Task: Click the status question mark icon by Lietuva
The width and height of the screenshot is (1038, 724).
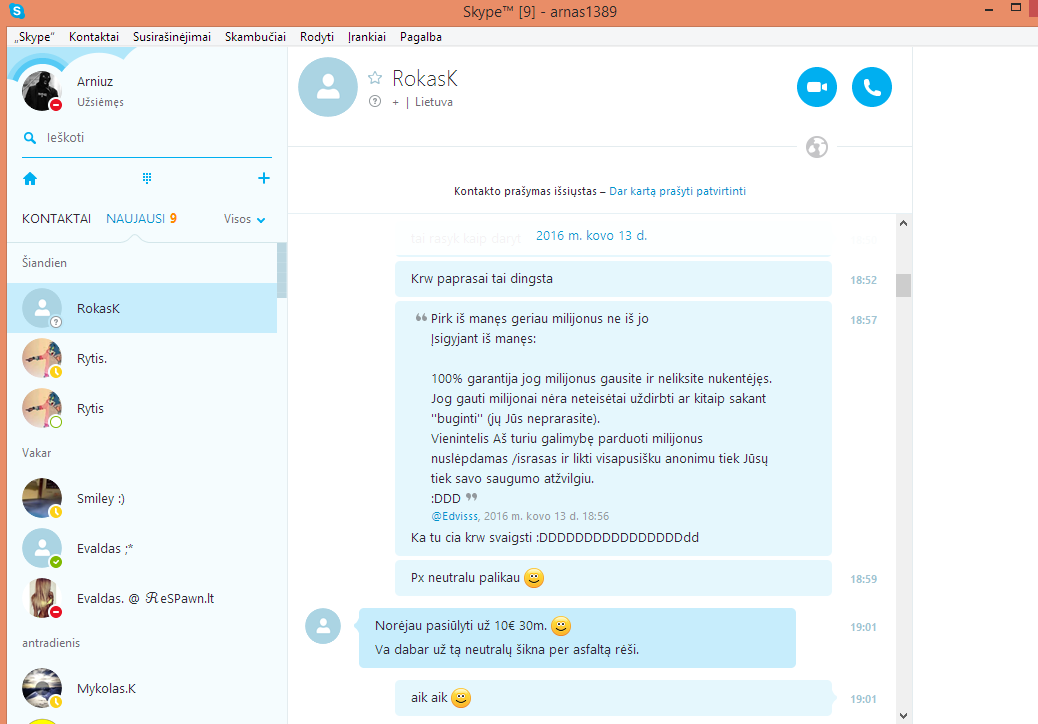Action: tap(375, 101)
